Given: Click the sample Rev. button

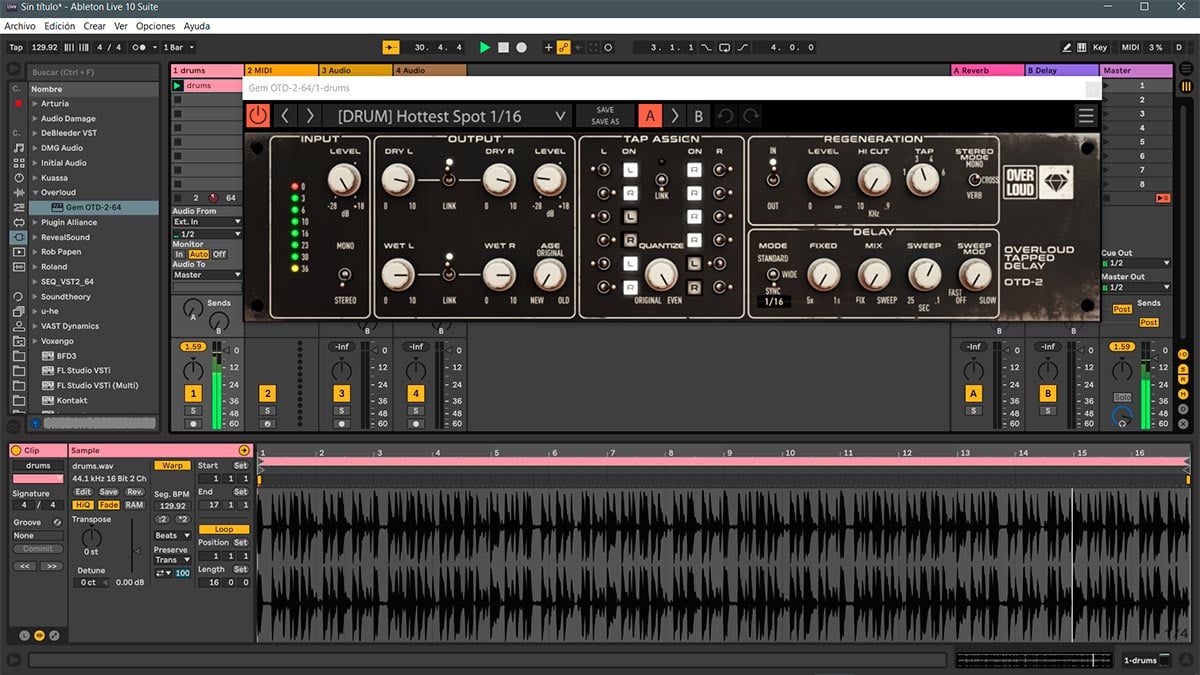Looking at the screenshot, I should click(x=135, y=492).
